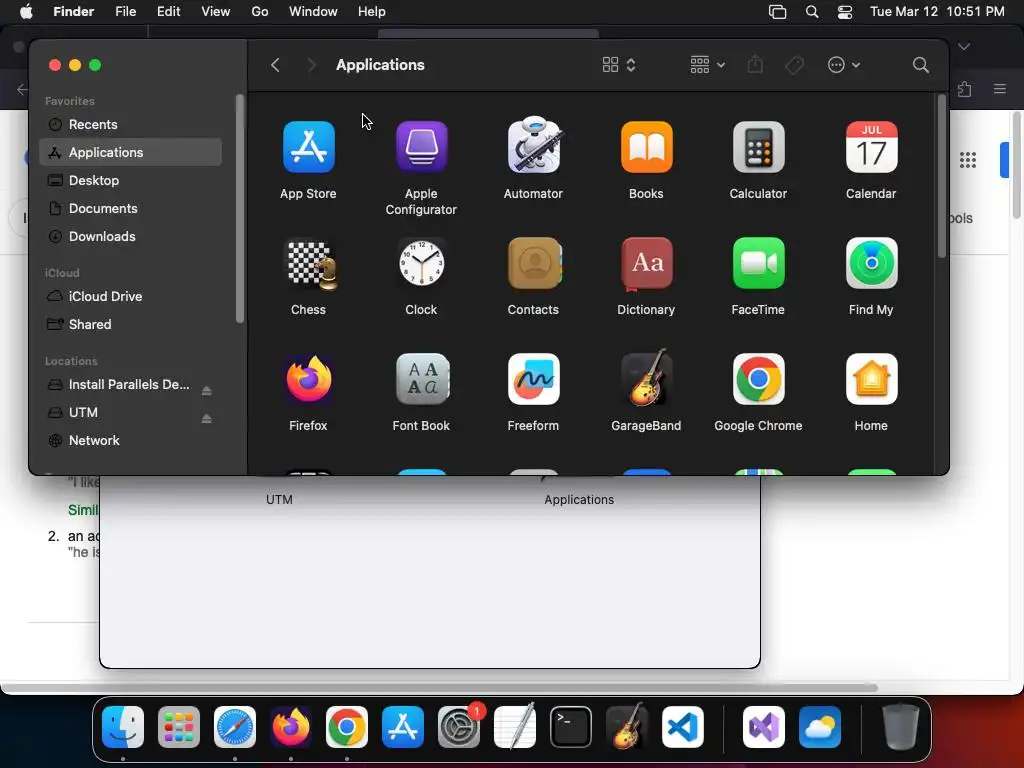Viewport: 1024px width, 768px height.
Task: Select the Find My app icon
Action: [x=871, y=263]
